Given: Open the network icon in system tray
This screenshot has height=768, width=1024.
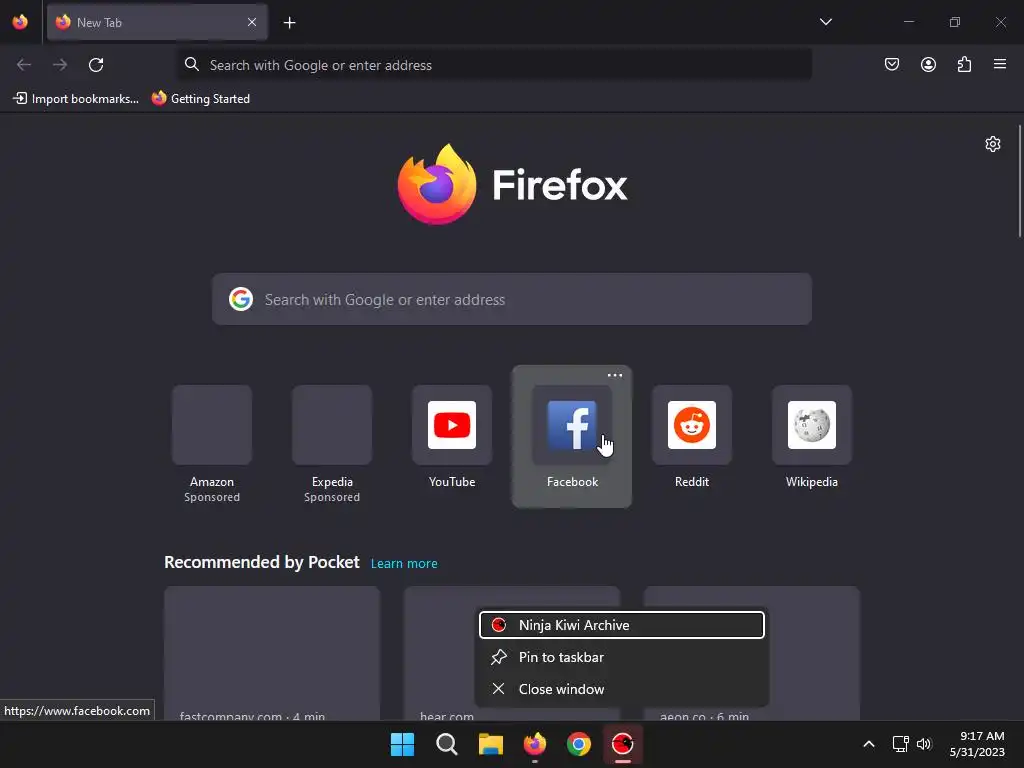Looking at the screenshot, I should 901,744.
